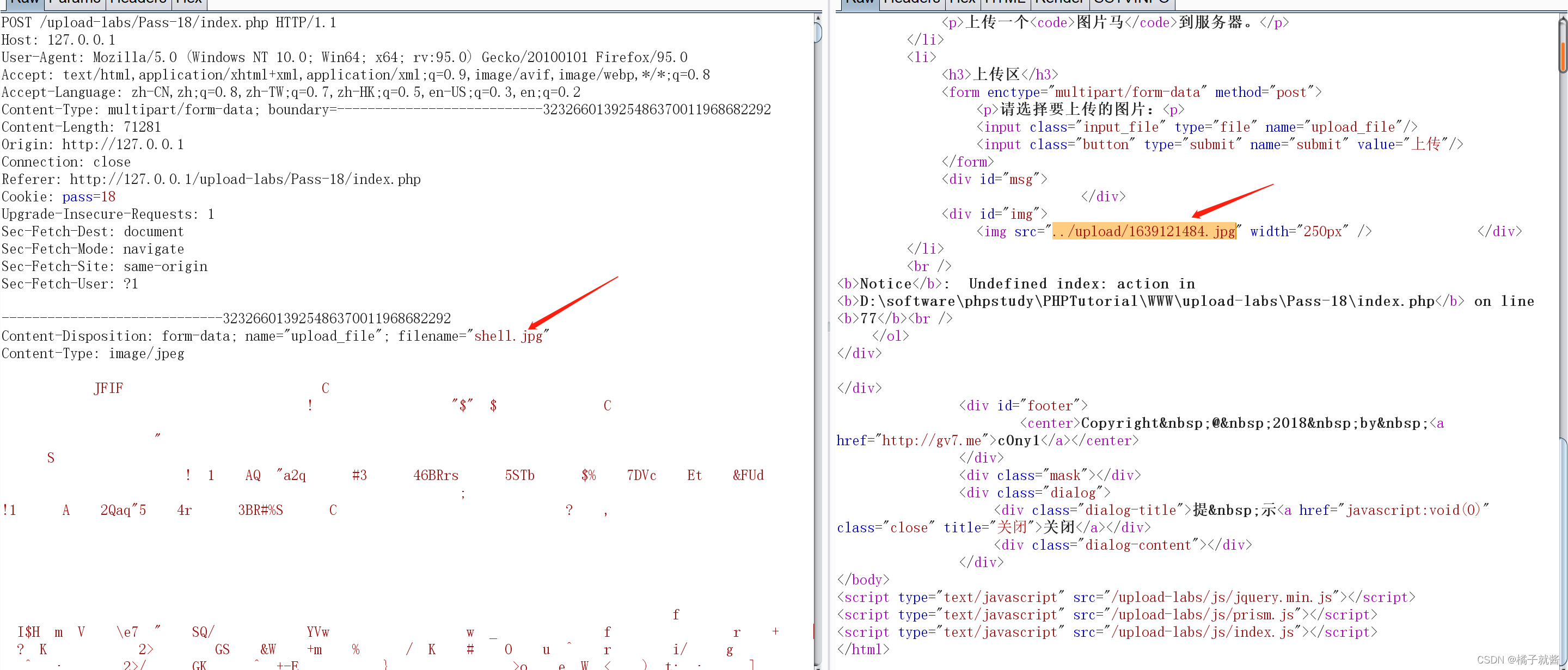Click the http://gv7.me href text

(x=932, y=440)
